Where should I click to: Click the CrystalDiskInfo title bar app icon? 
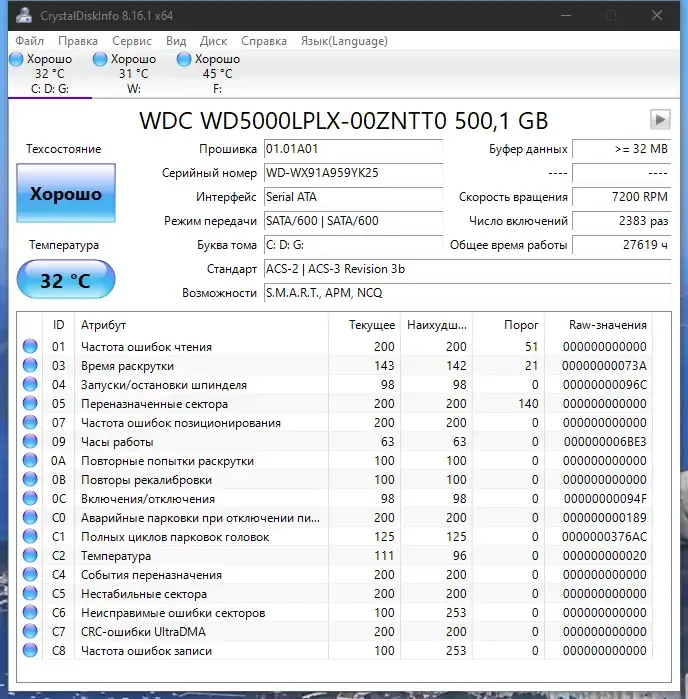point(24,15)
